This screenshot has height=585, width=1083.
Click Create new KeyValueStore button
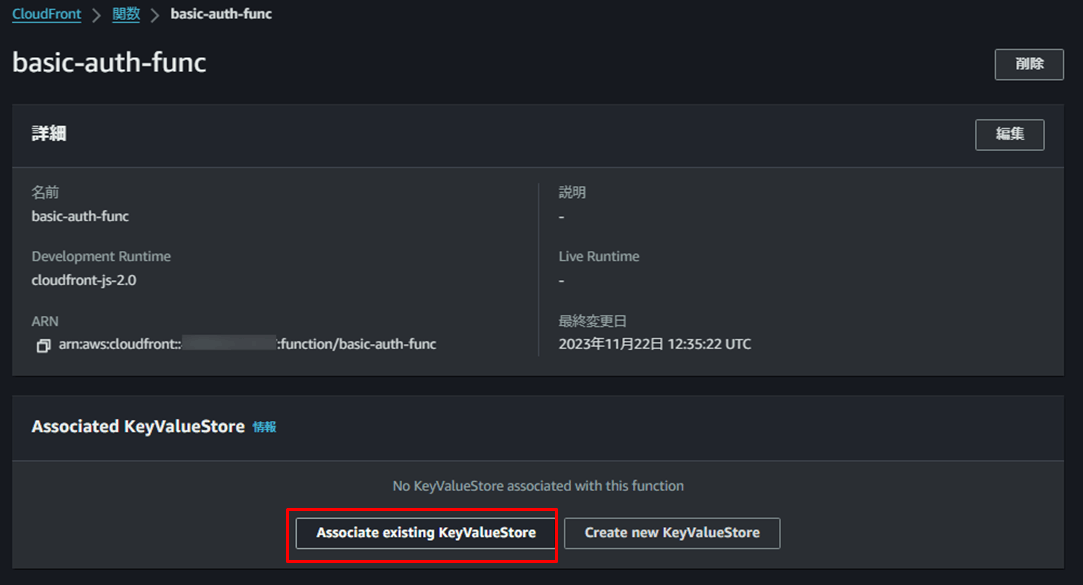pos(672,533)
